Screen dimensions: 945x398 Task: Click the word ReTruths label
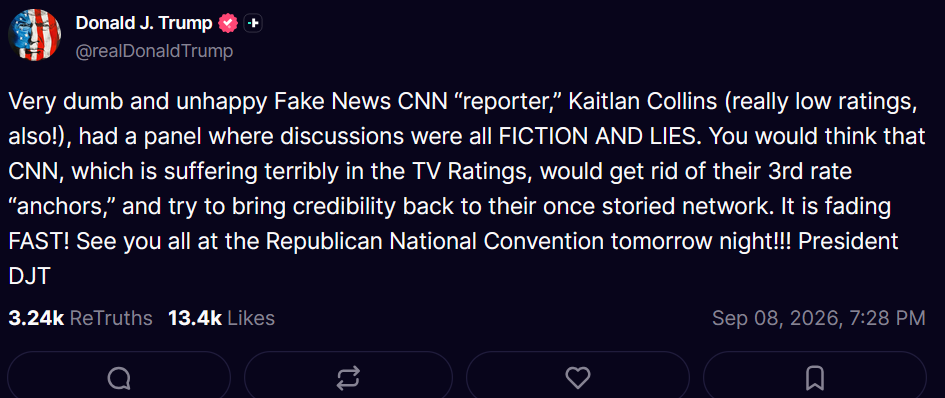(x=111, y=318)
